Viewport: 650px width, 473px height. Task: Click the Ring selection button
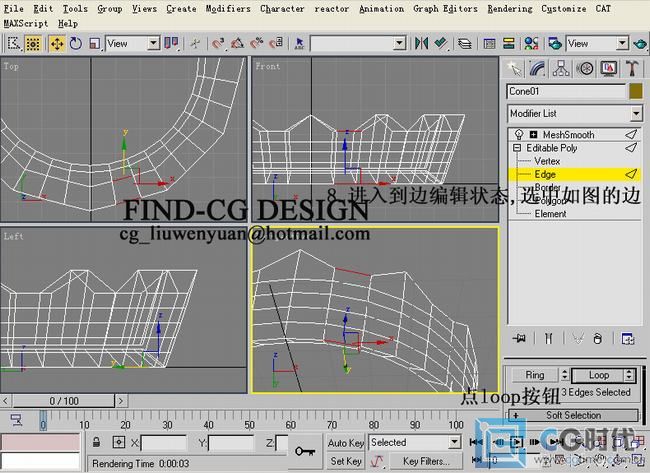pos(535,375)
